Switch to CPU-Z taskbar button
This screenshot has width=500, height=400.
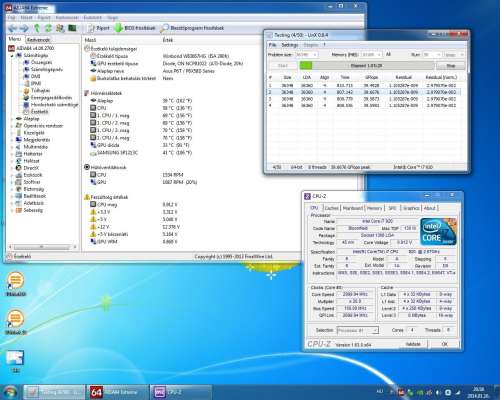point(180,392)
